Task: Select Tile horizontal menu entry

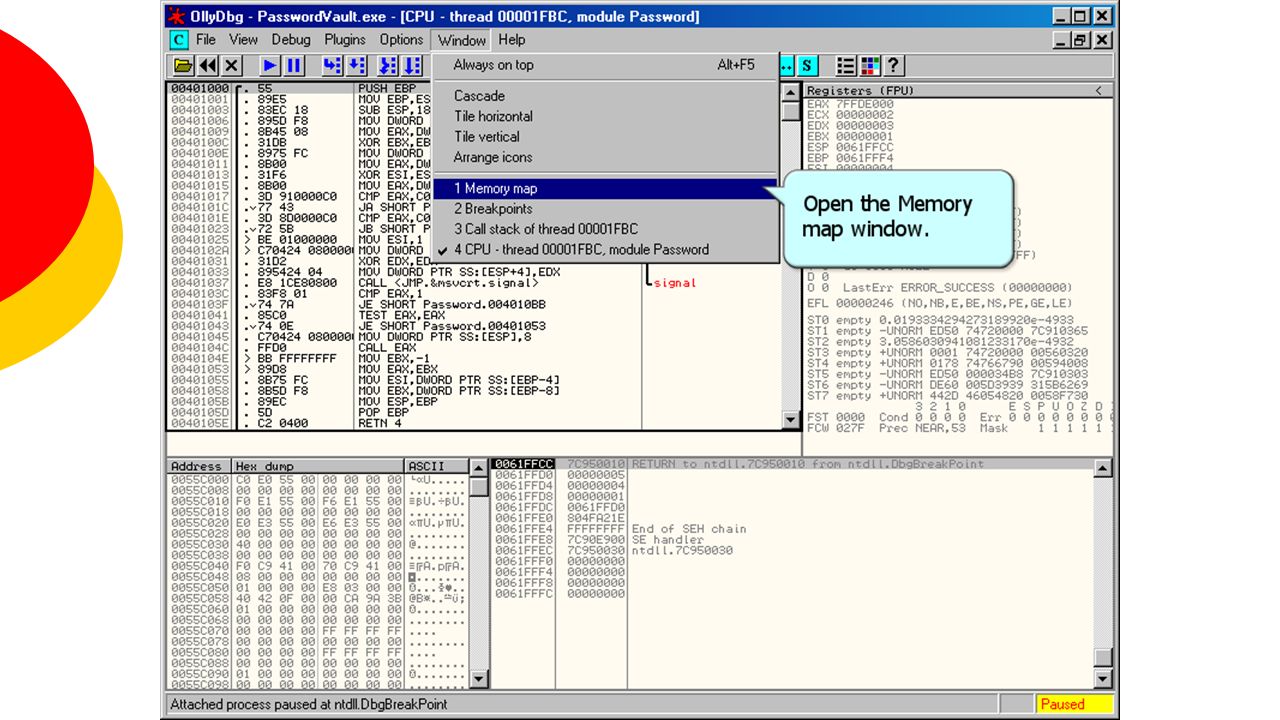Action: tap(605, 116)
